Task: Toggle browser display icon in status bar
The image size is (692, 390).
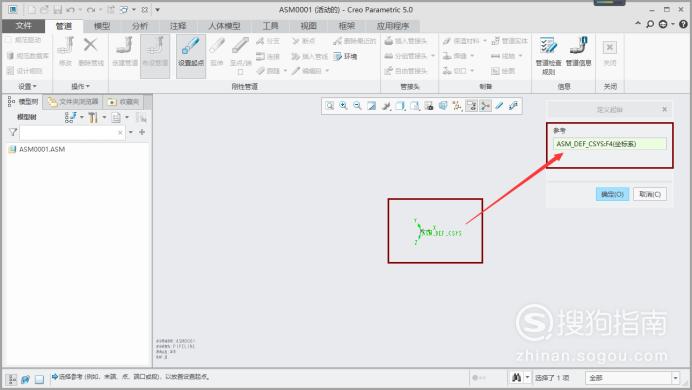Action: 25,379
